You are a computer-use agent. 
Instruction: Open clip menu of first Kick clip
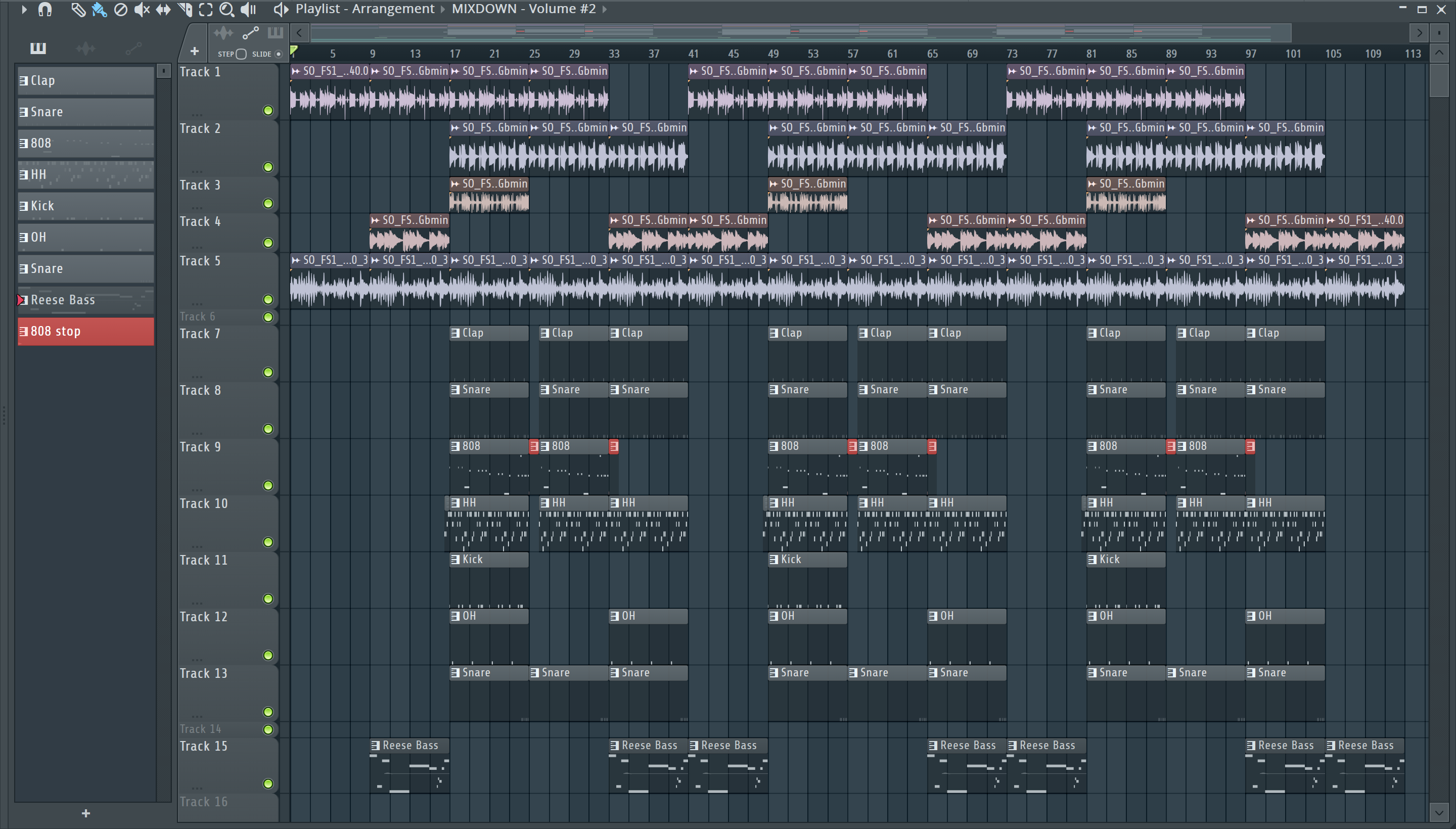[455, 560]
